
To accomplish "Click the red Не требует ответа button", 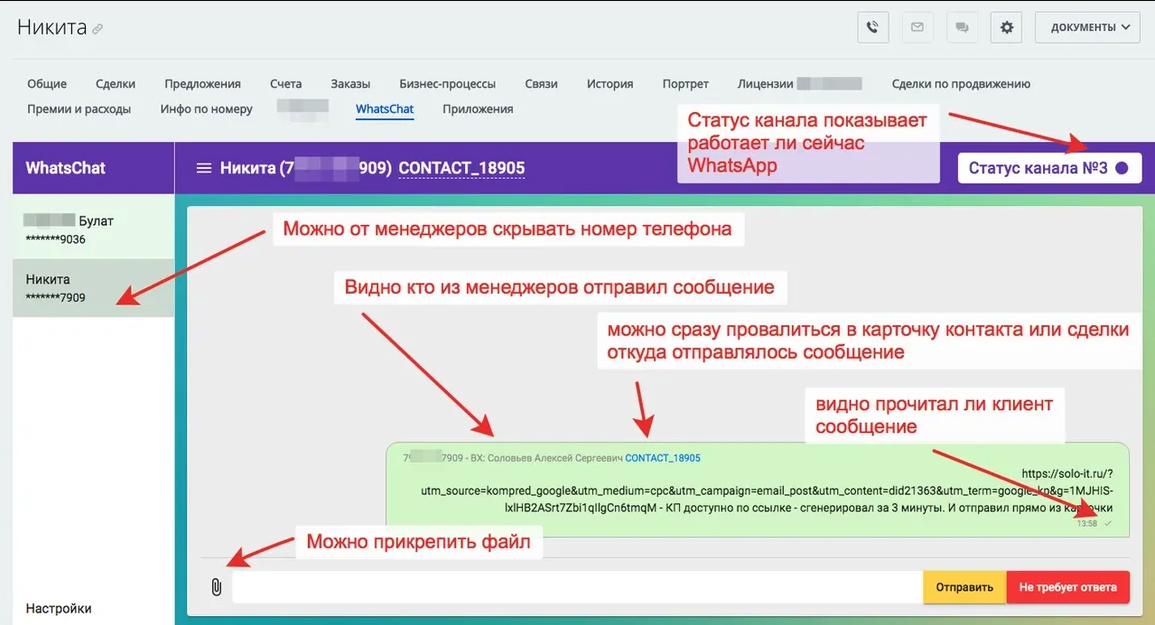I will (x=1068, y=587).
